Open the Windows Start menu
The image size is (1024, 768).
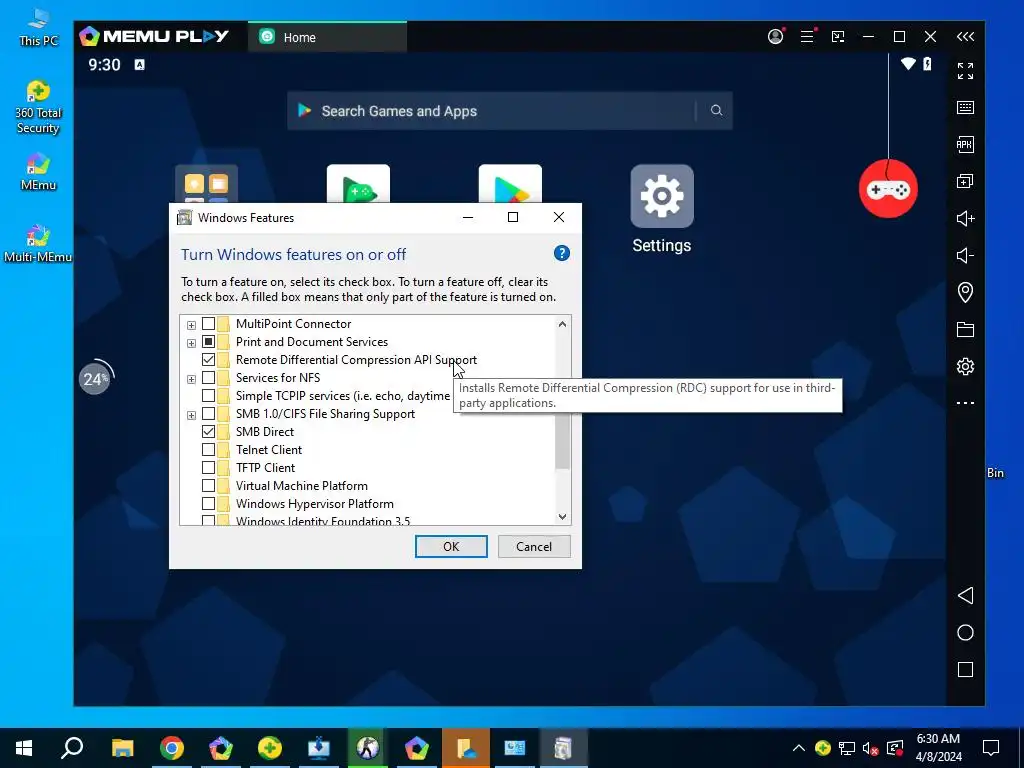click(24, 748)
